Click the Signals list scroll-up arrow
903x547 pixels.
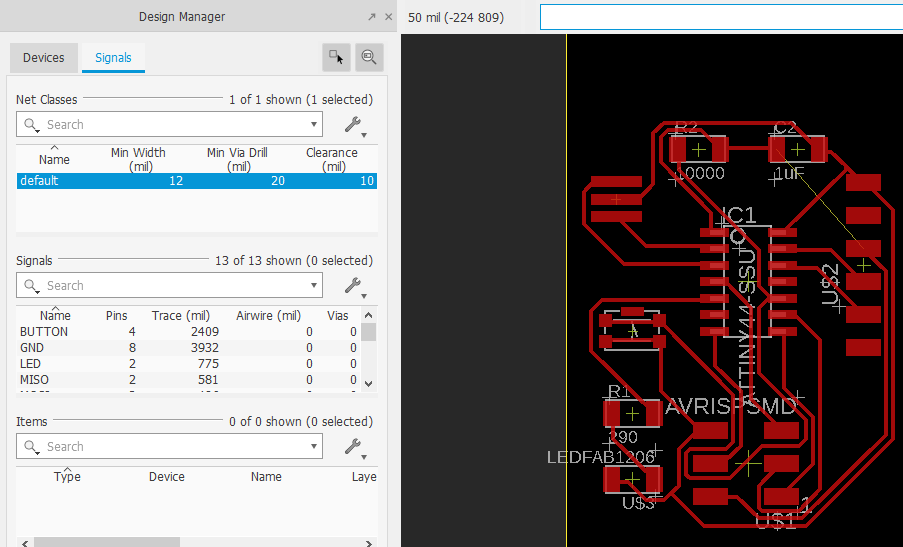369,315
